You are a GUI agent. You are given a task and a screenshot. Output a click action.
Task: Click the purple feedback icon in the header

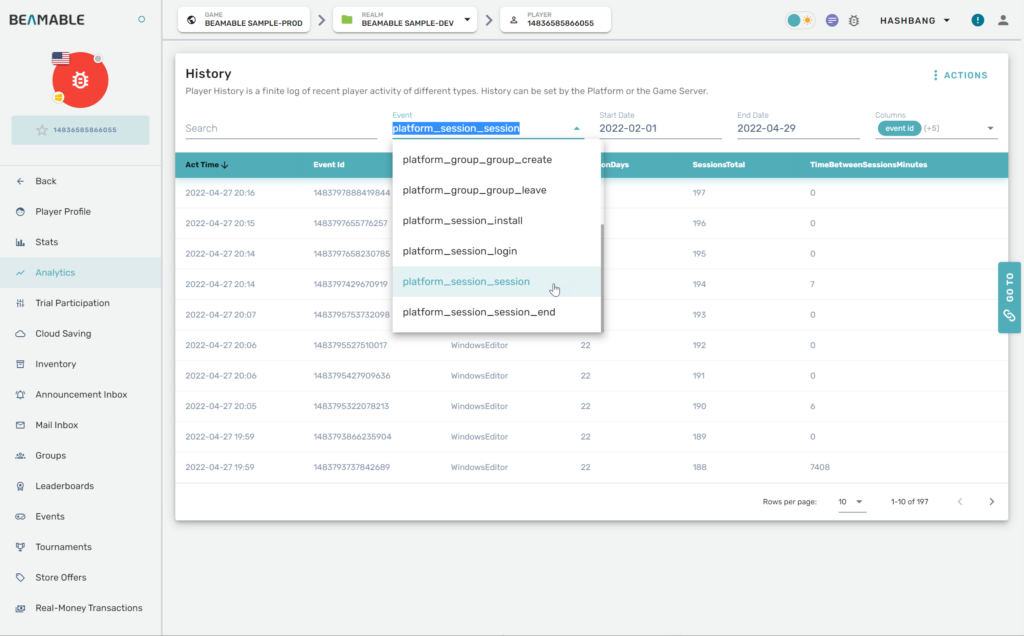point(830,19)
